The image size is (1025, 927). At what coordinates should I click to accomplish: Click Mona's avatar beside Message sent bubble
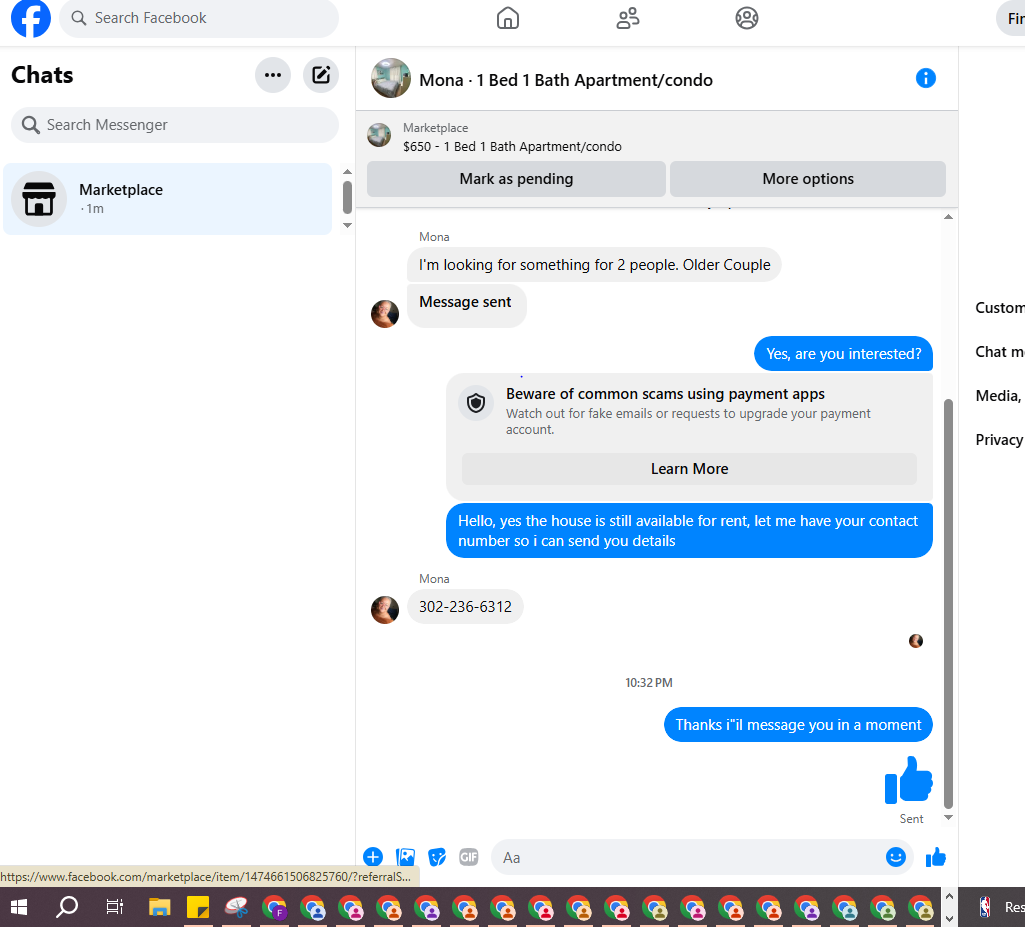click(385, 314)
